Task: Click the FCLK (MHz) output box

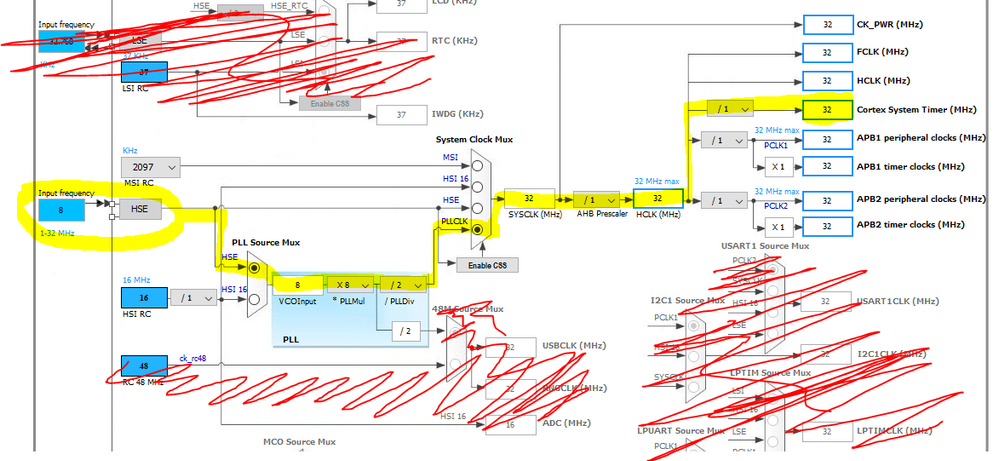Action: [828, 52]
